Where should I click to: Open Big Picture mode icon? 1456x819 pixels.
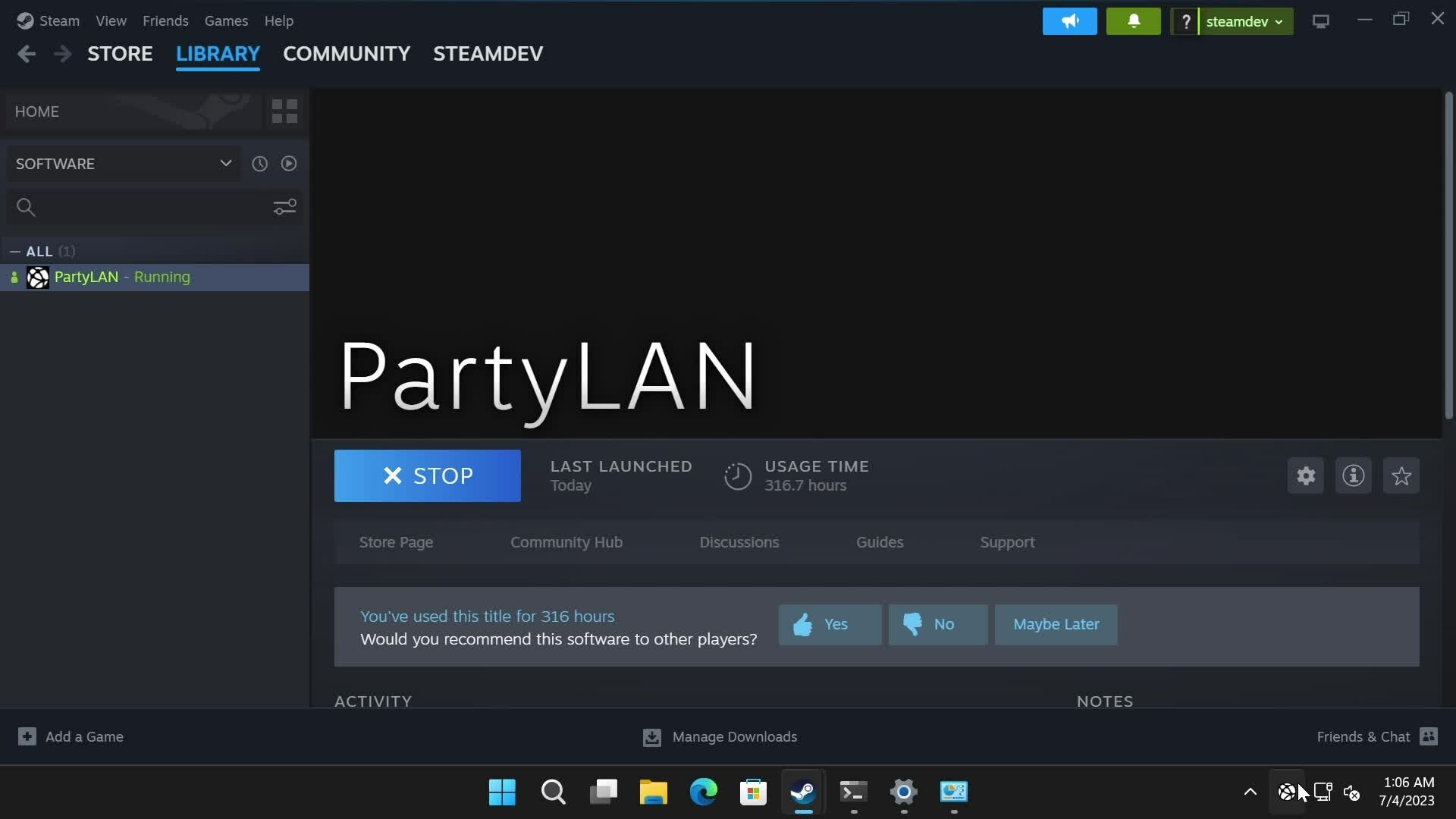tap(1320, 21)
